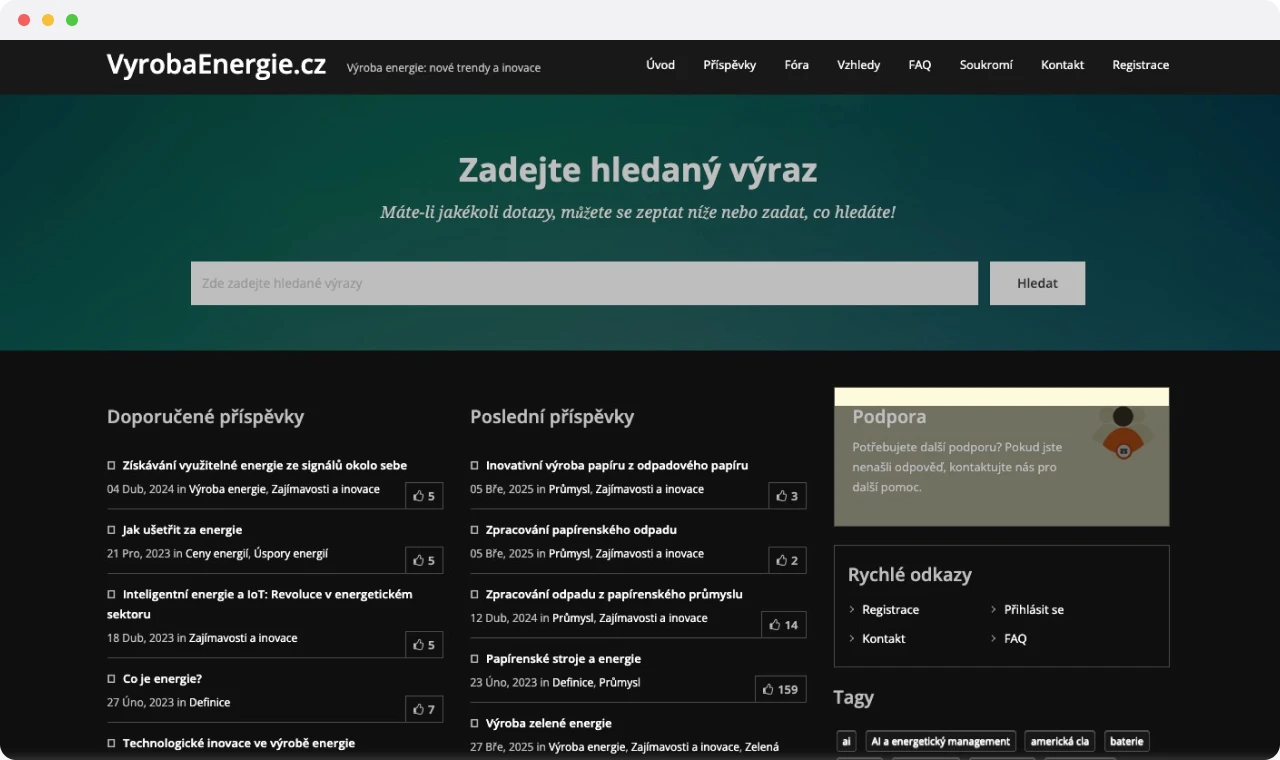The width and height of the screenshot is (1280, 760).
Task: Like the post 'Jak ušetřit za energie'
Action: click(424, 559)
